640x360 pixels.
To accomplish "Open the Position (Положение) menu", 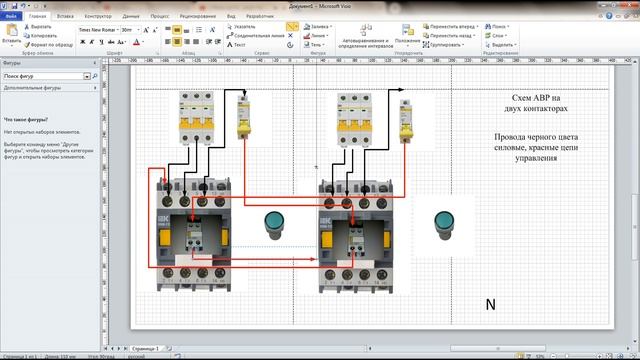I will tap(407, 36).
